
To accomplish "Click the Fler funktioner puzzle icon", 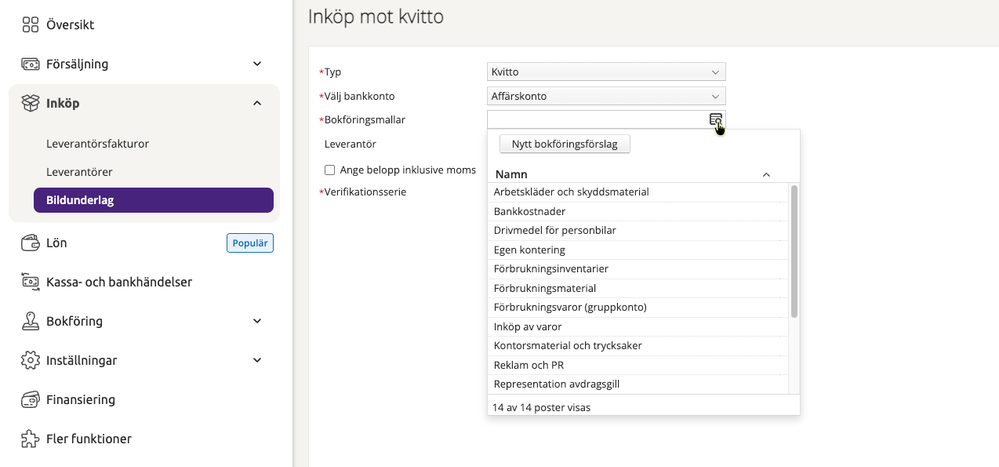I will pos(30,439).
